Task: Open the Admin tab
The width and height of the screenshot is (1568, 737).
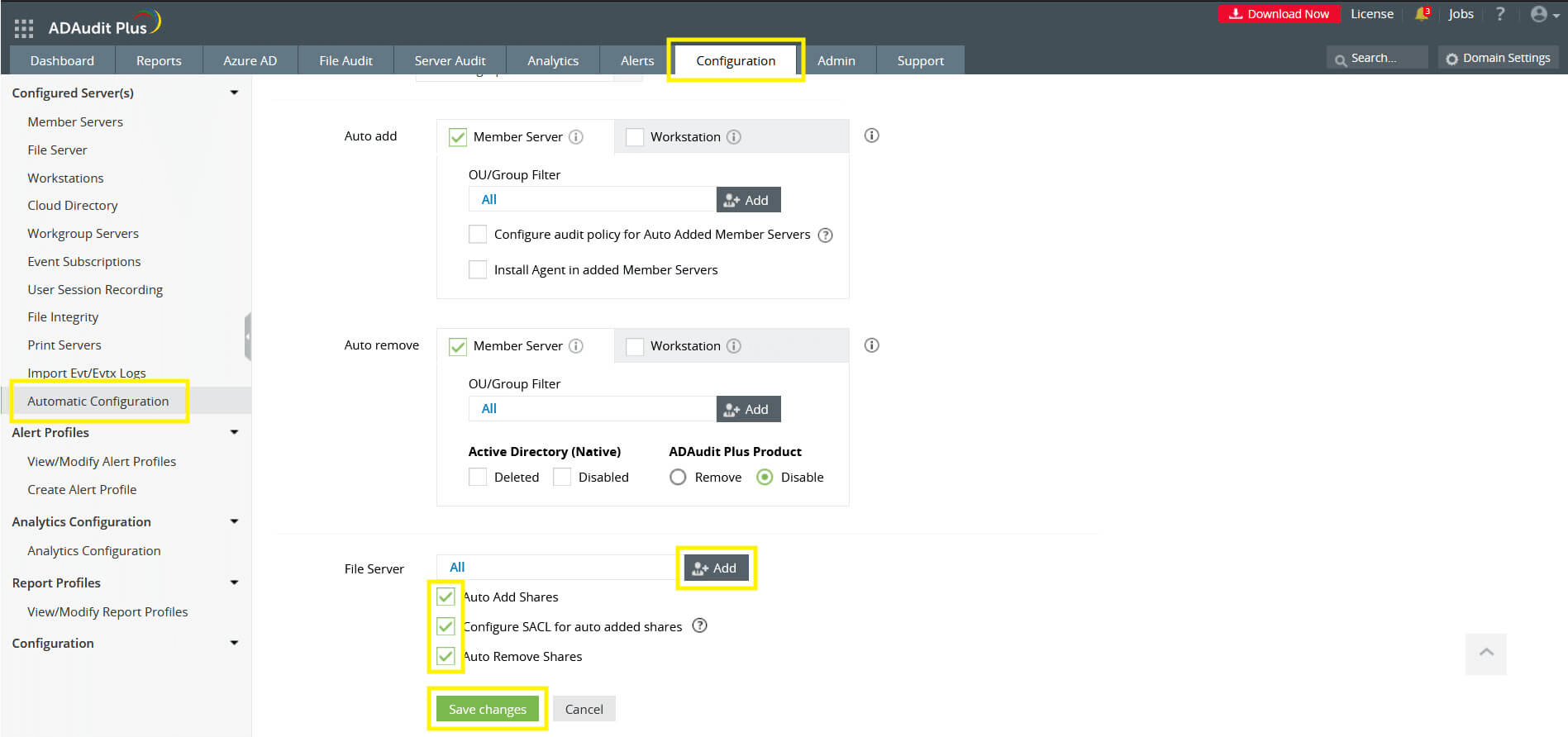Action: pos(836,60)
